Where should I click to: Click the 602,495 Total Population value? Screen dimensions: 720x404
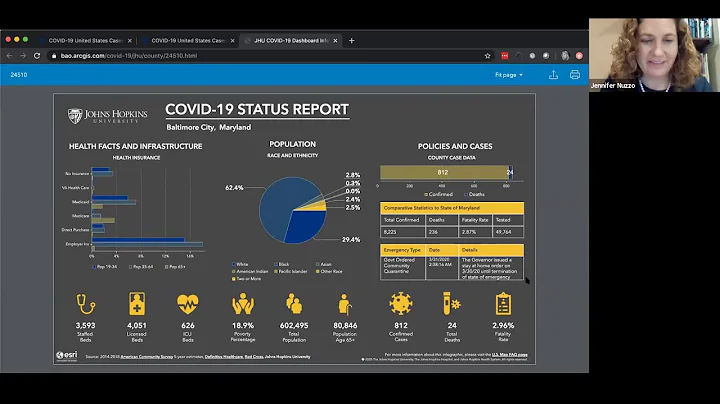[x=294, y=325]
